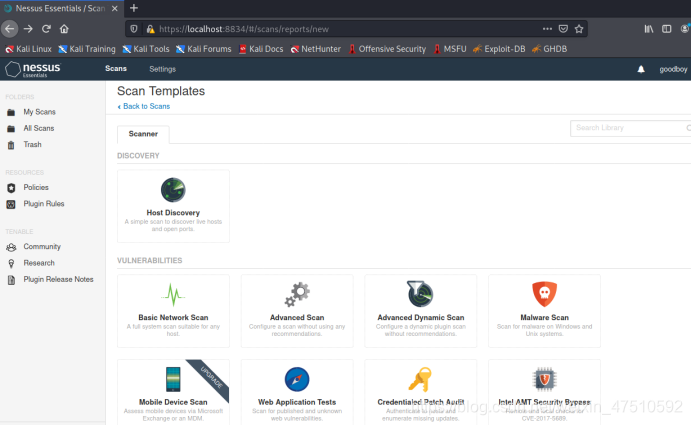Click the Plugin Release Notes document icon

coord(11,280)
